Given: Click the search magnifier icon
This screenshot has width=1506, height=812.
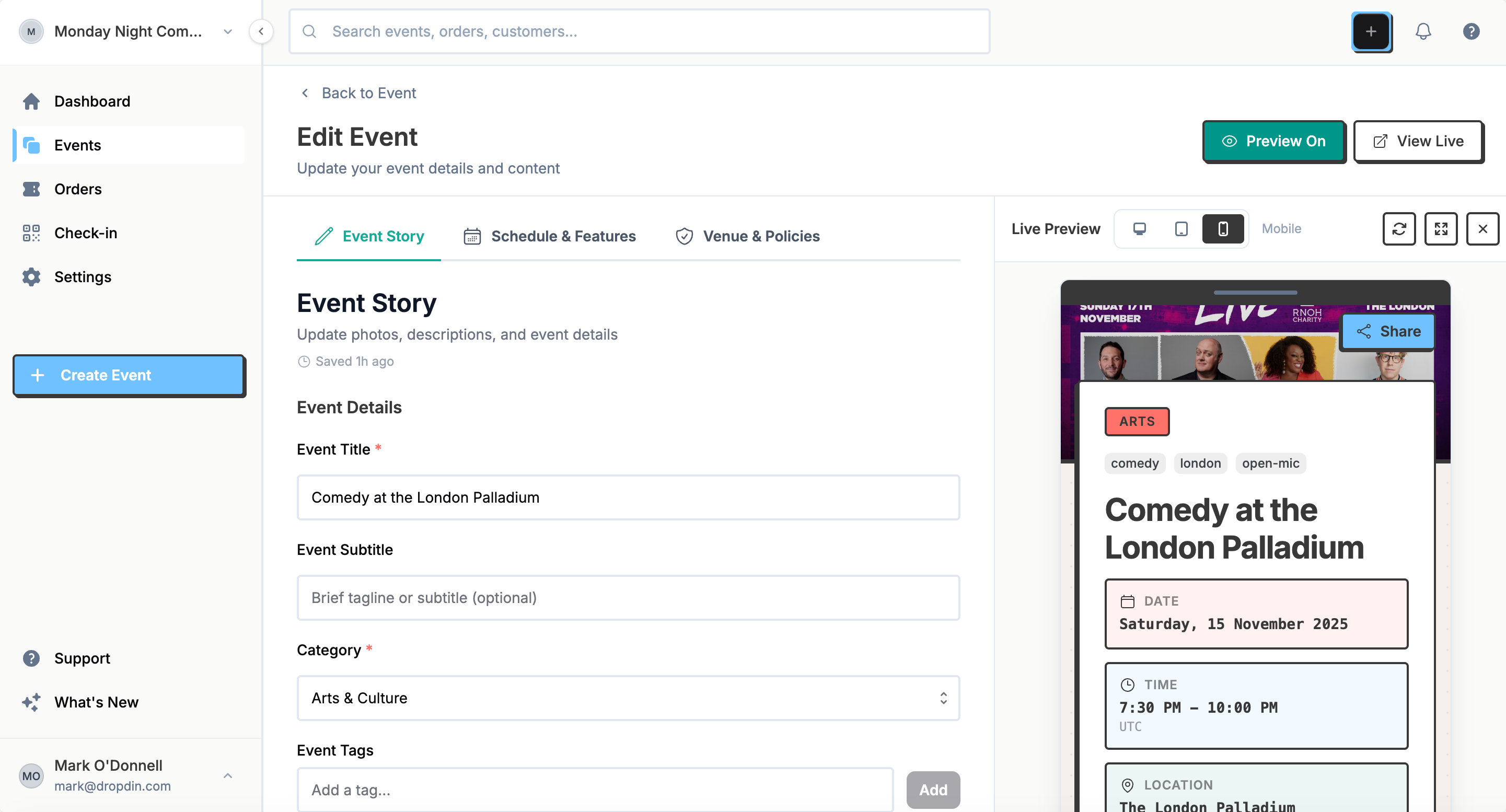Looking at the screenshot, I should [310, 31].
